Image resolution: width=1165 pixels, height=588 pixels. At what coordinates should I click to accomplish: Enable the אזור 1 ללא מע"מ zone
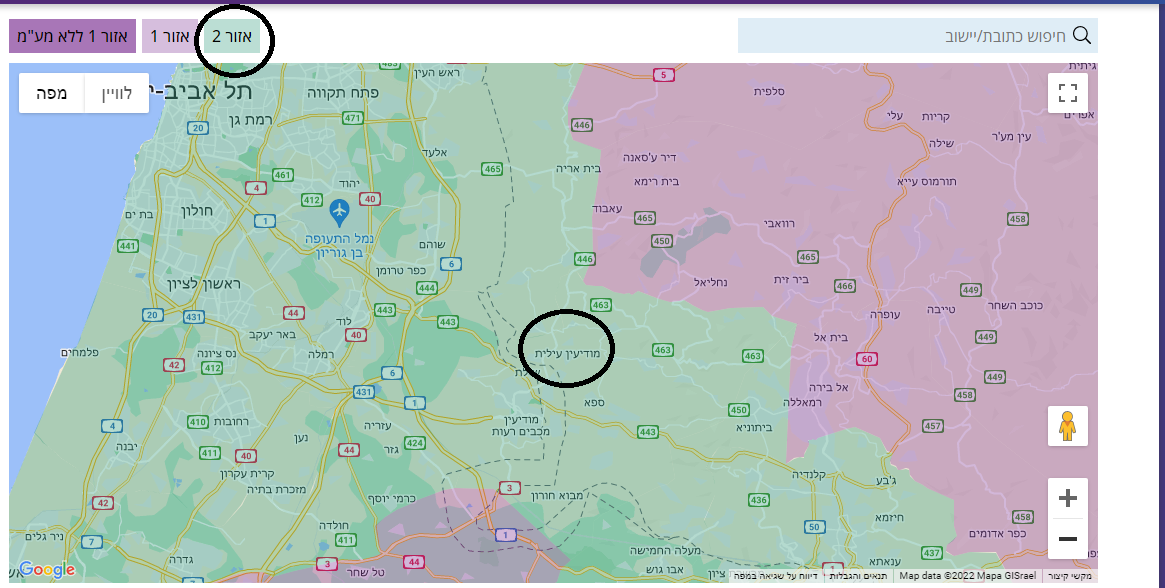point(71,35)
